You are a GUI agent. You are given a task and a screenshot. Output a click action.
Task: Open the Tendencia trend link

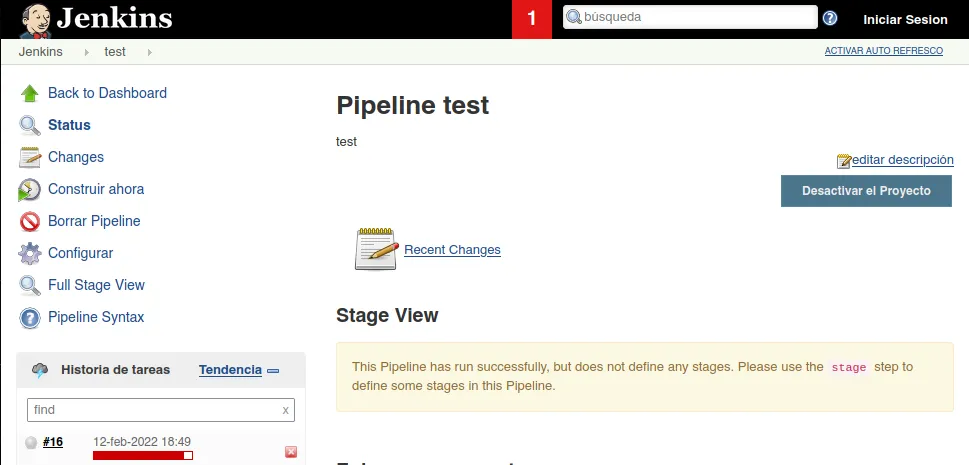231,370
